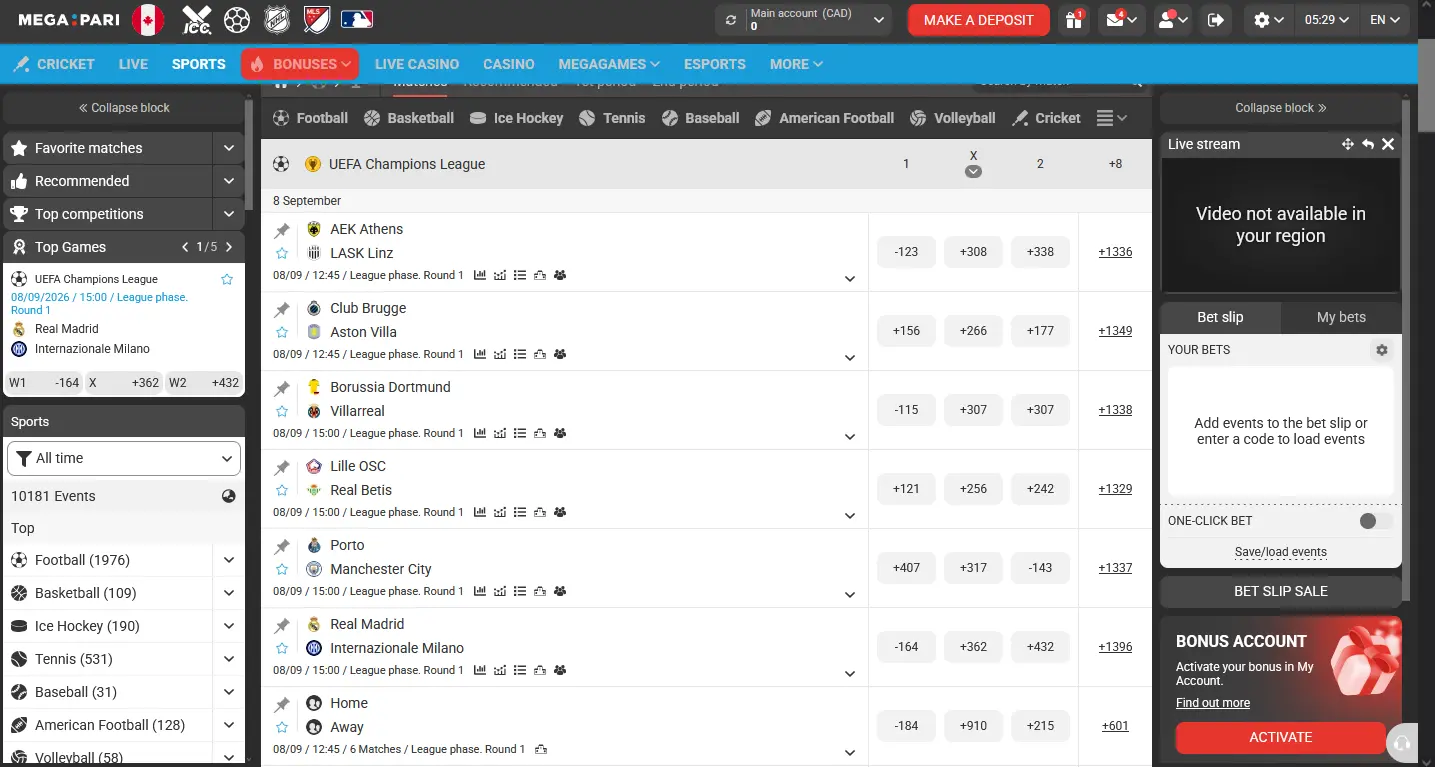Select the Ice Hockey sport tab

tap(517, 118)
